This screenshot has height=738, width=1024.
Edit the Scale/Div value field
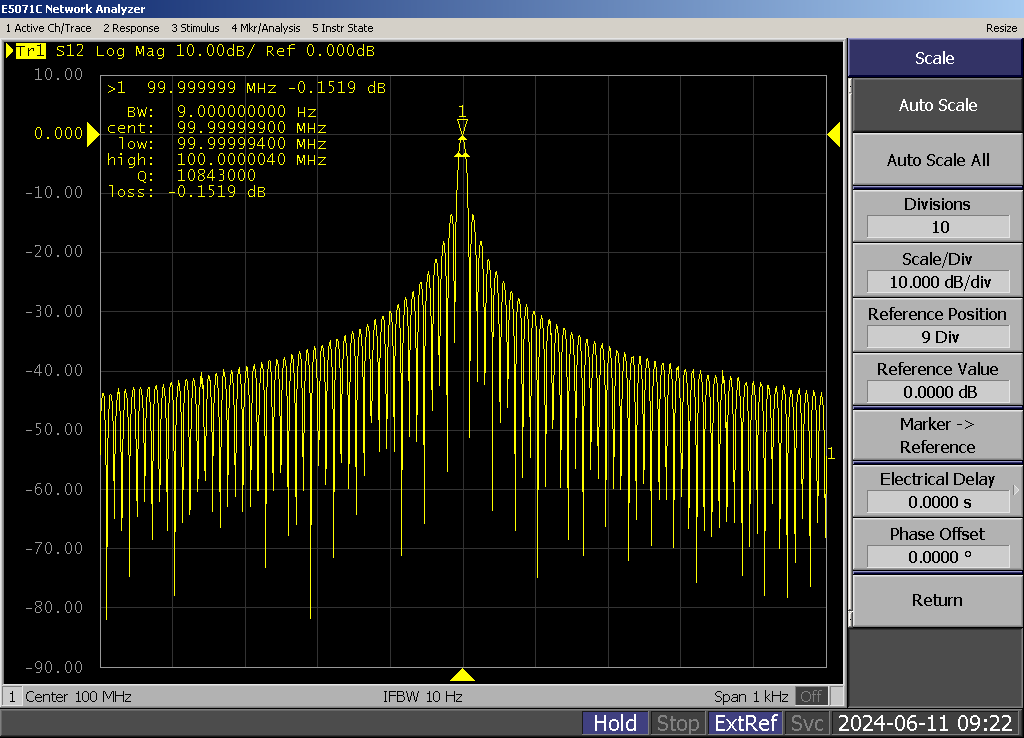pyautogui.click(x=936, y=282)
